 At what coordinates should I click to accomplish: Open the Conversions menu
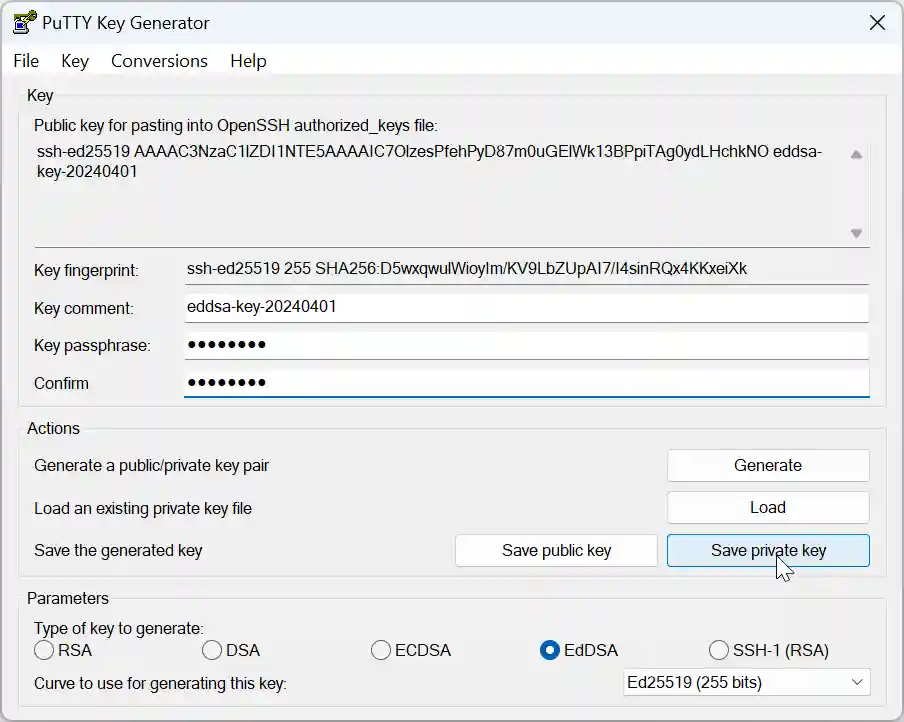point(159,61)
